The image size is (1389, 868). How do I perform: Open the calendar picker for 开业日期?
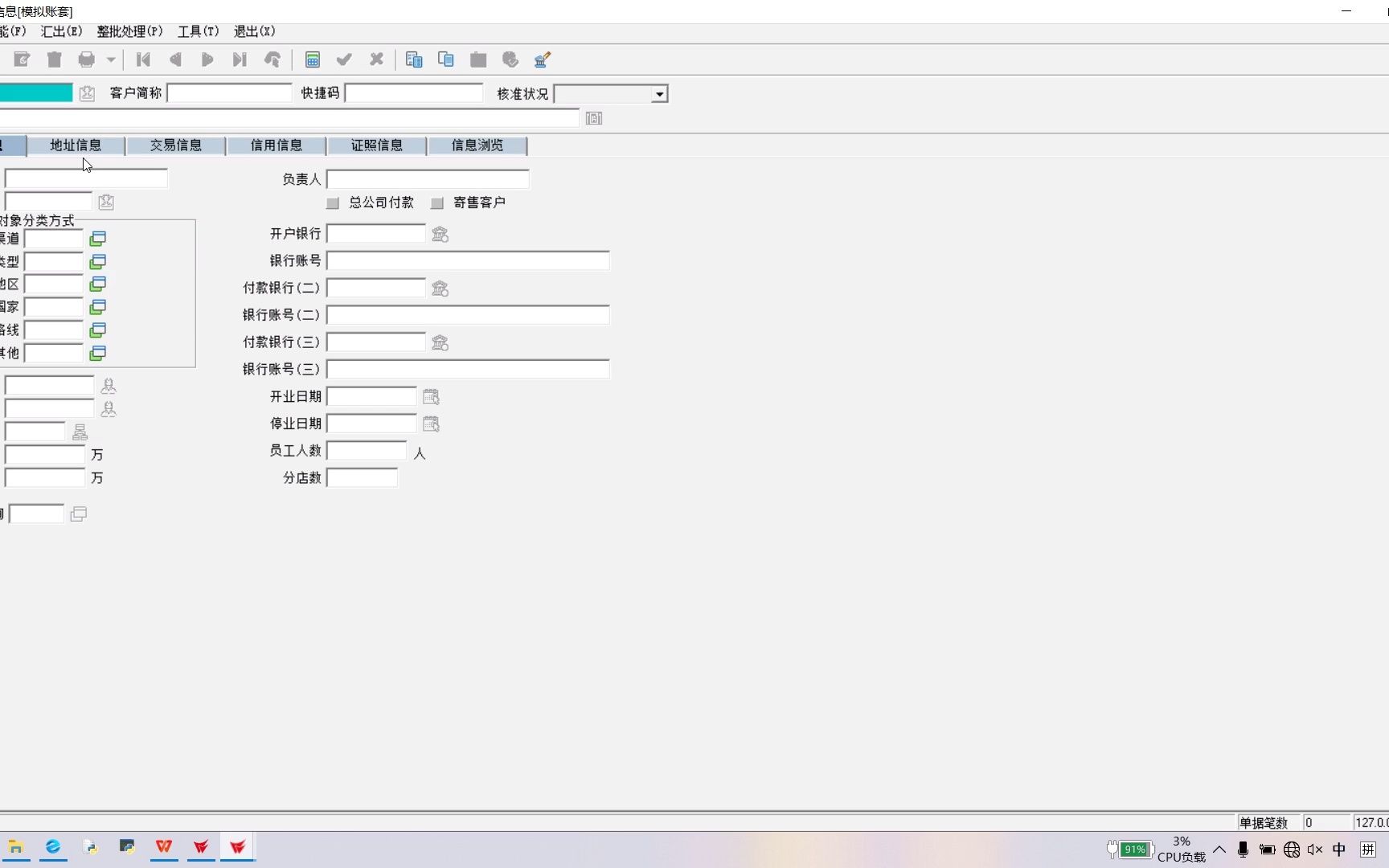pos(431,396)
